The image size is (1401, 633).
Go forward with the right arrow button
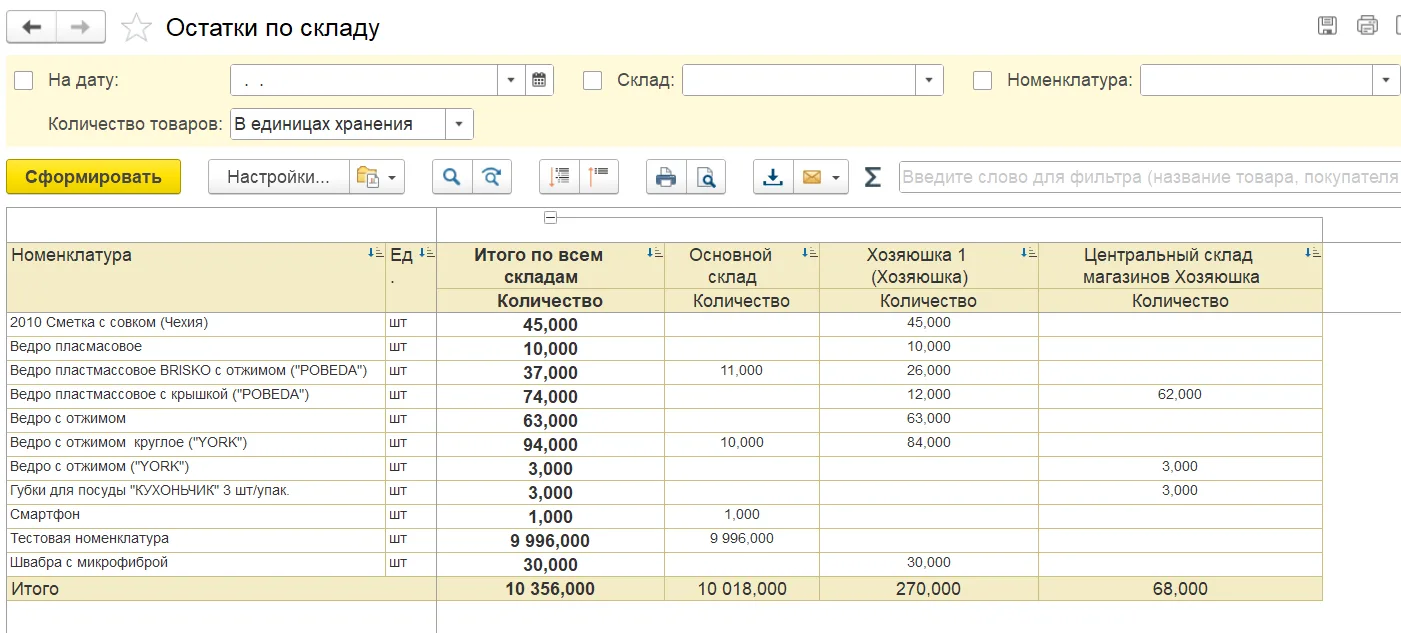click(x=81, y=27)
